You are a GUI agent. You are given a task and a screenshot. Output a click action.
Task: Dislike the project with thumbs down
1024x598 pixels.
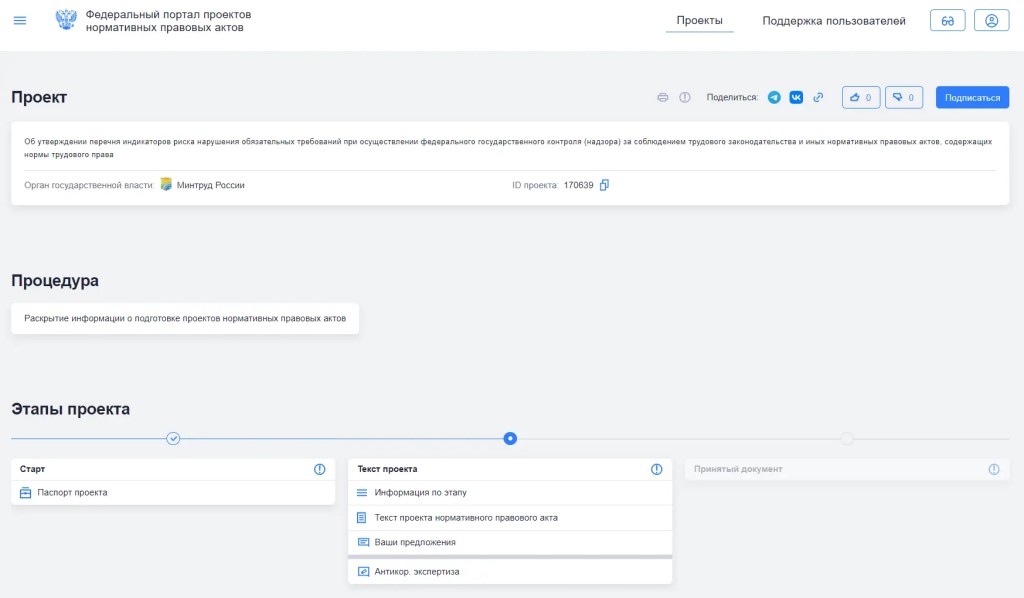[904, 97]
